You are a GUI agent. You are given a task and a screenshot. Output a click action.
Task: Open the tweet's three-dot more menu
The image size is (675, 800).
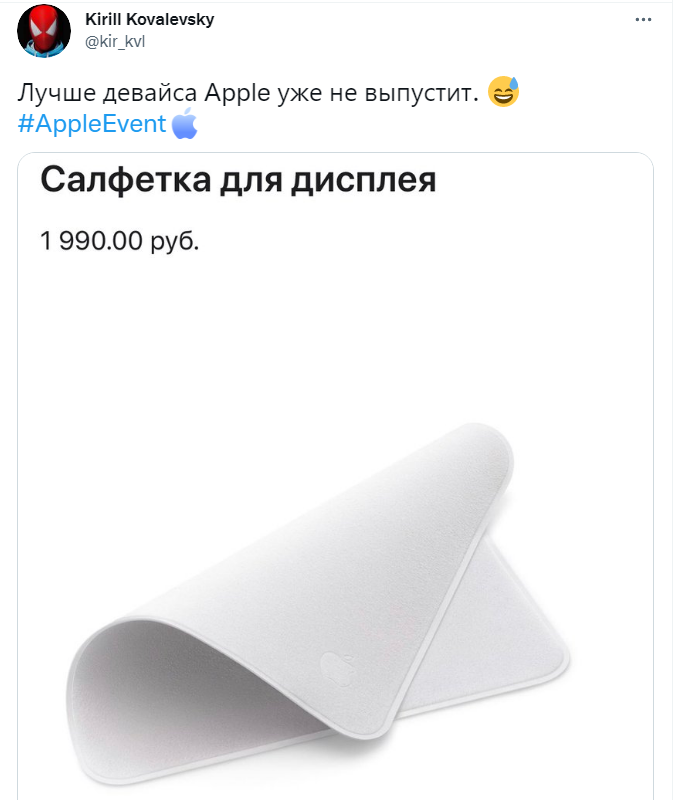(643, 19)
